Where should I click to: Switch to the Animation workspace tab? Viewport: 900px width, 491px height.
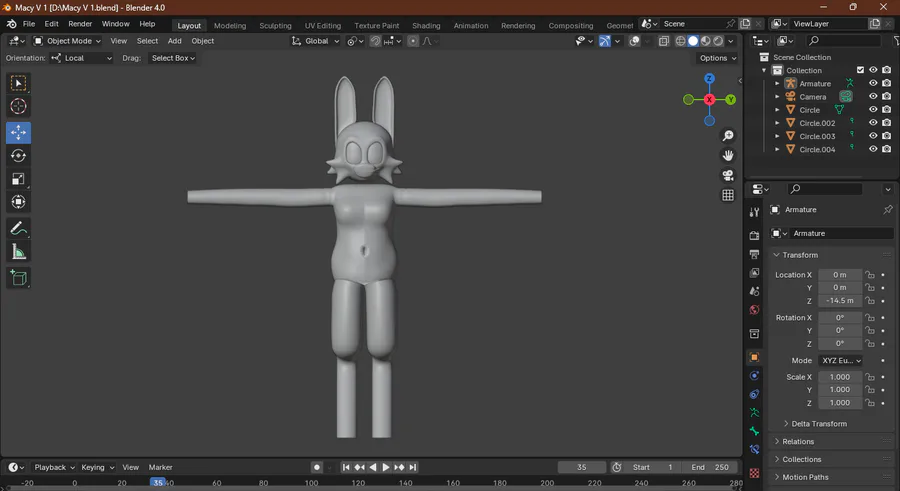(471, 25)
